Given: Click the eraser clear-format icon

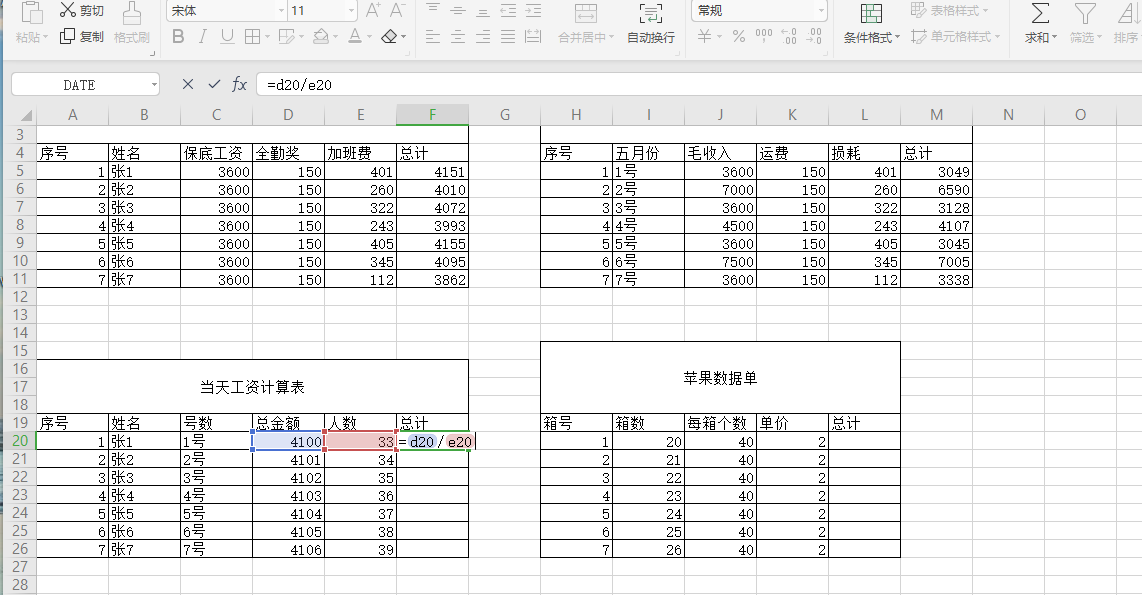Looking at the screenshot, I should click(390, 37).
